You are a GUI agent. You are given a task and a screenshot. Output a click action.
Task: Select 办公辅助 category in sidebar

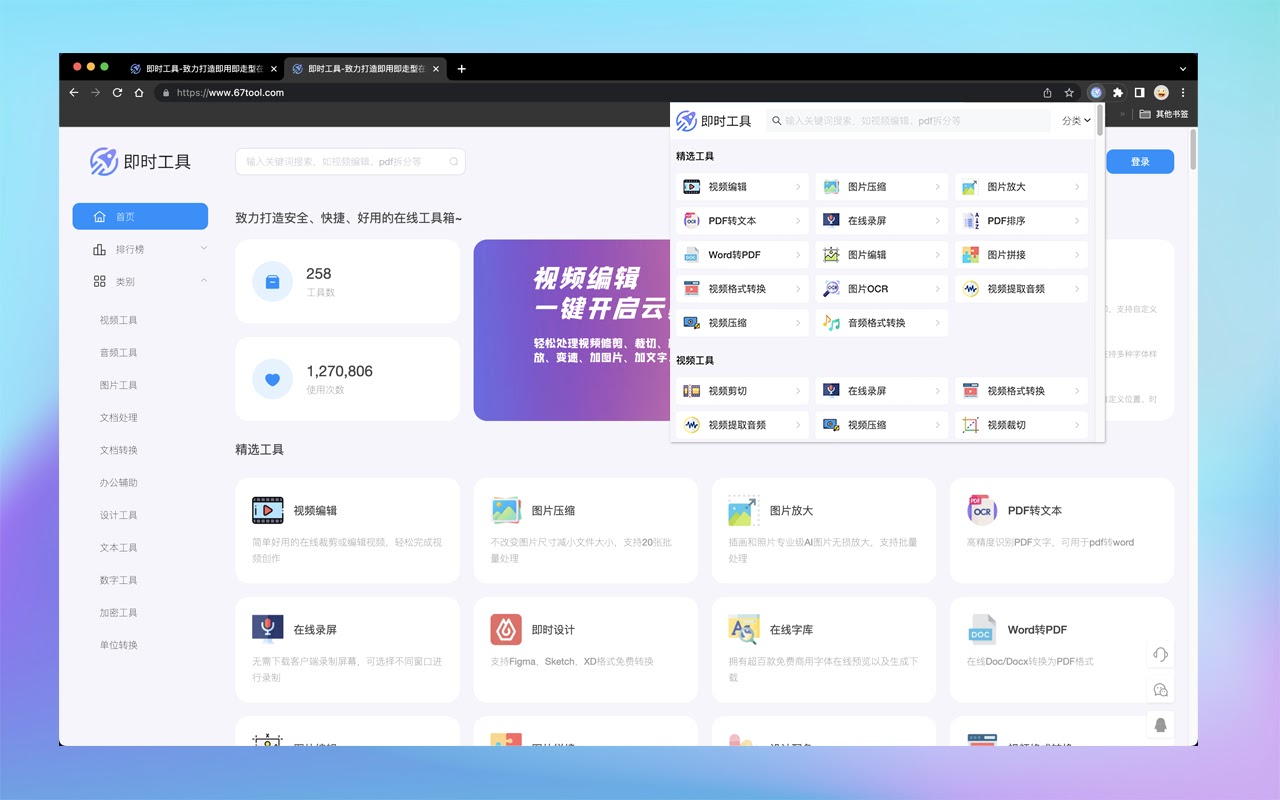[x=119, y=483]
